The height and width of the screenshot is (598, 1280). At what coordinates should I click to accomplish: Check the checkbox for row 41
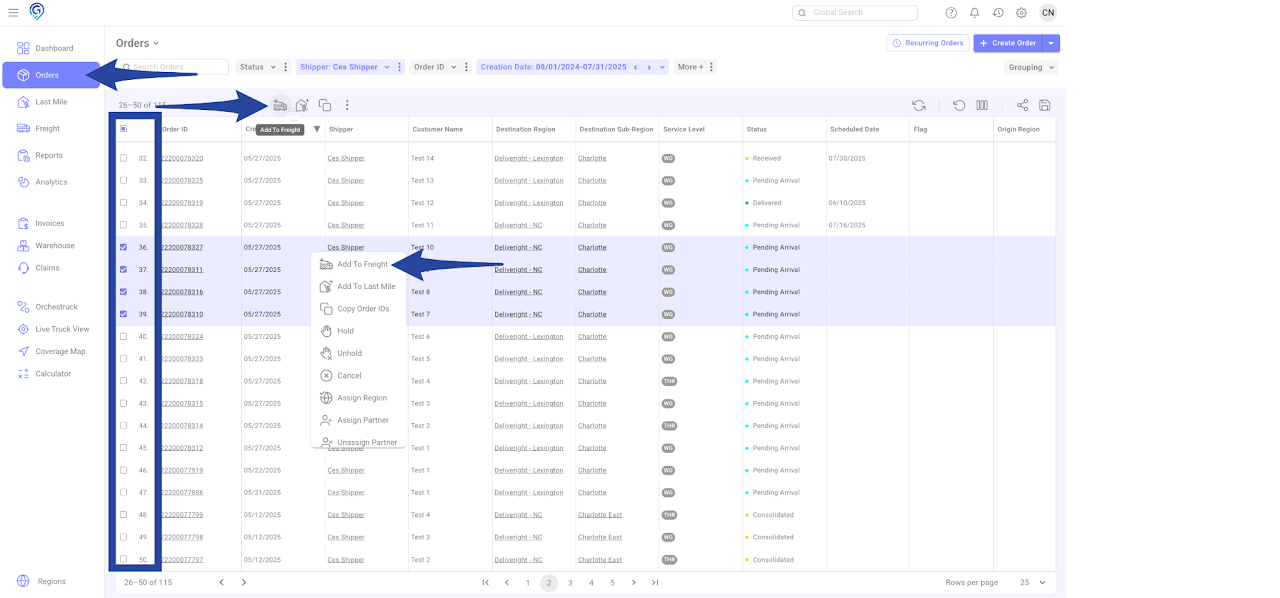(123, 359)
